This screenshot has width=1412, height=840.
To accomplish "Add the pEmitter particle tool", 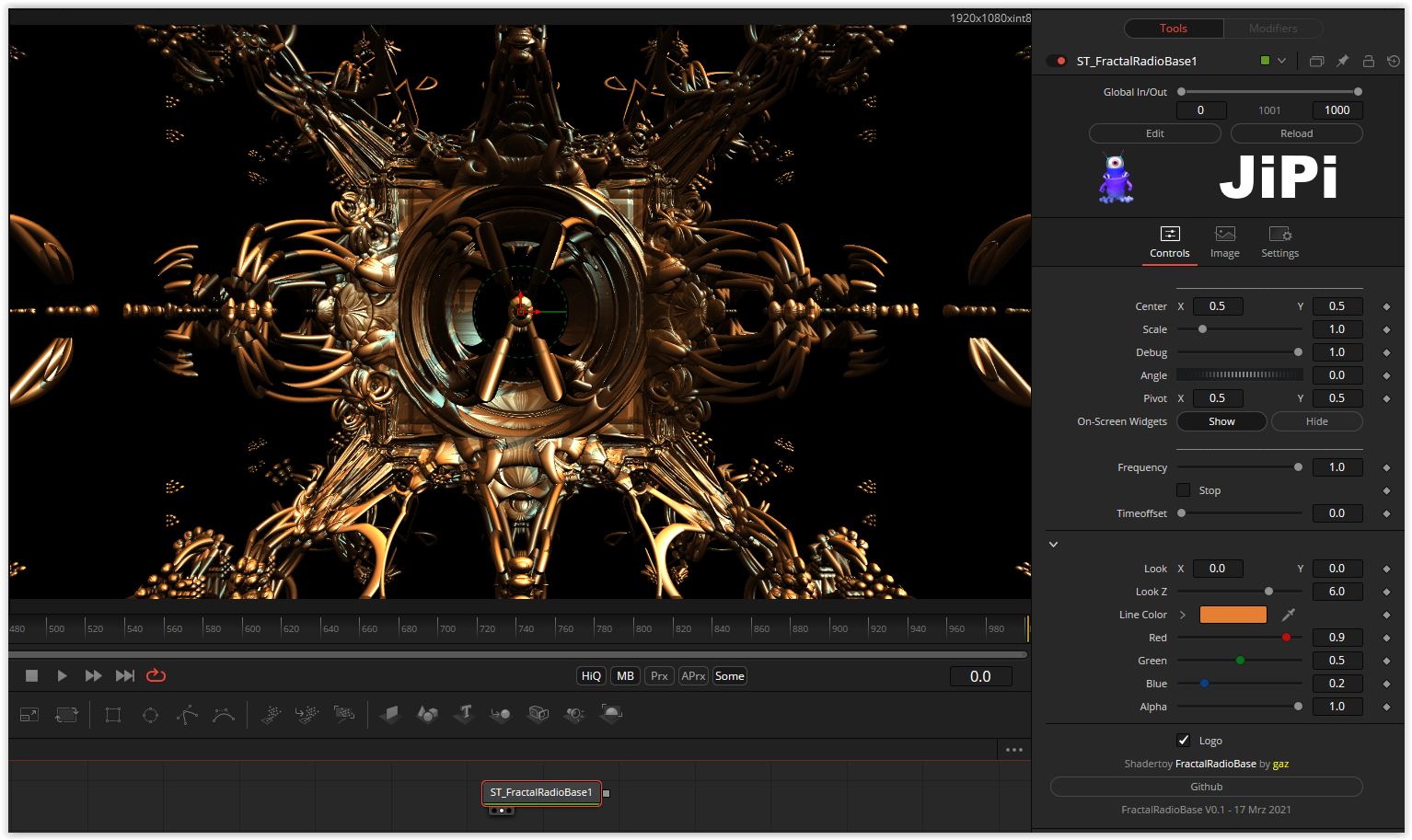I will click(x=271, y=714).
